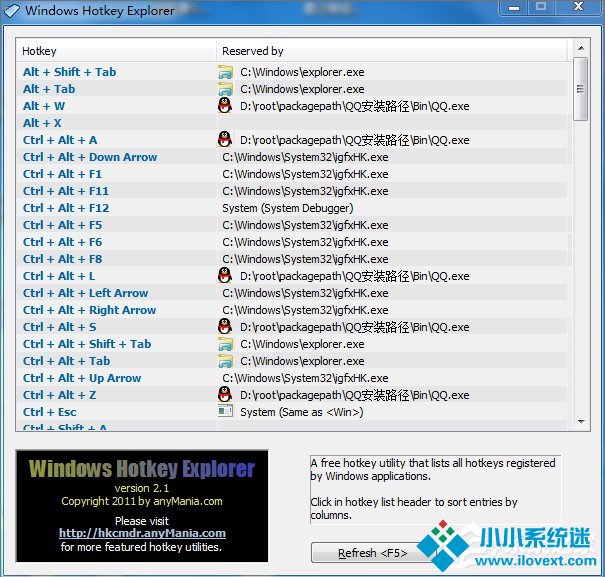Screen dimensions: 605x577
Task: Click the scroll down arrow of hotkey list
Action: pos(581,422)
